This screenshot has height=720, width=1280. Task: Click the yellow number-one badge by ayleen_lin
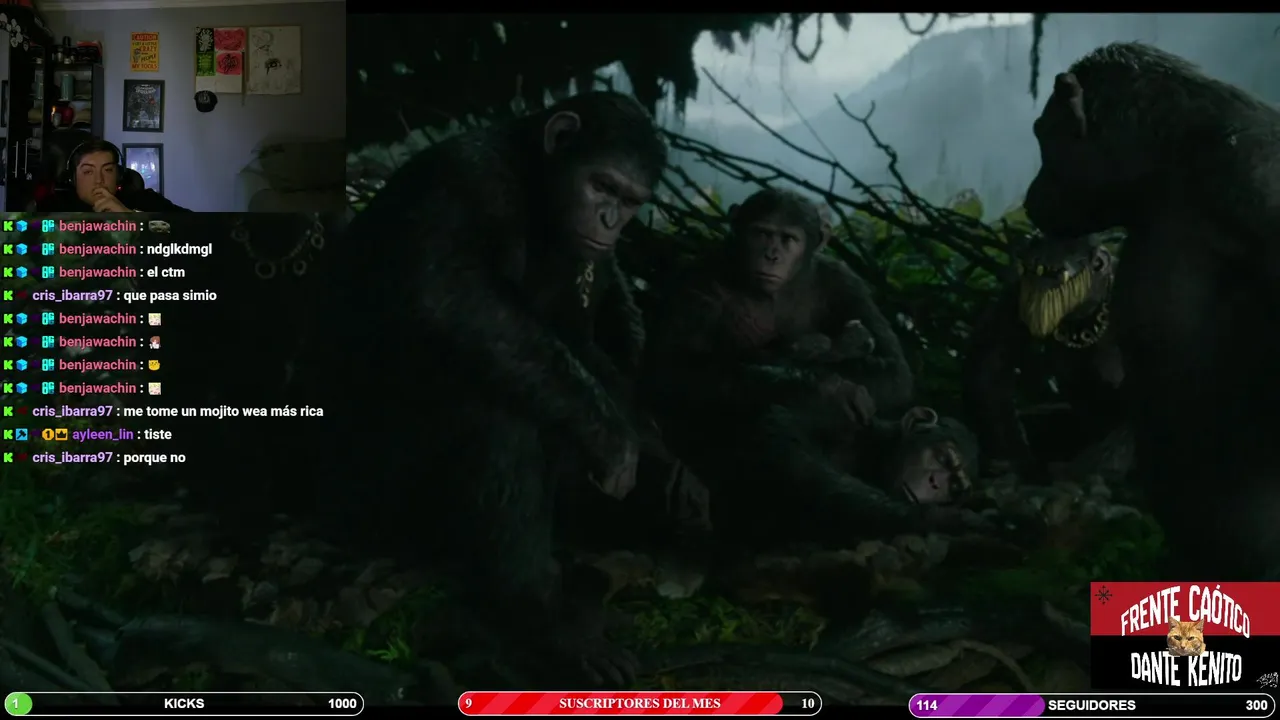click(x=48, y=434)
